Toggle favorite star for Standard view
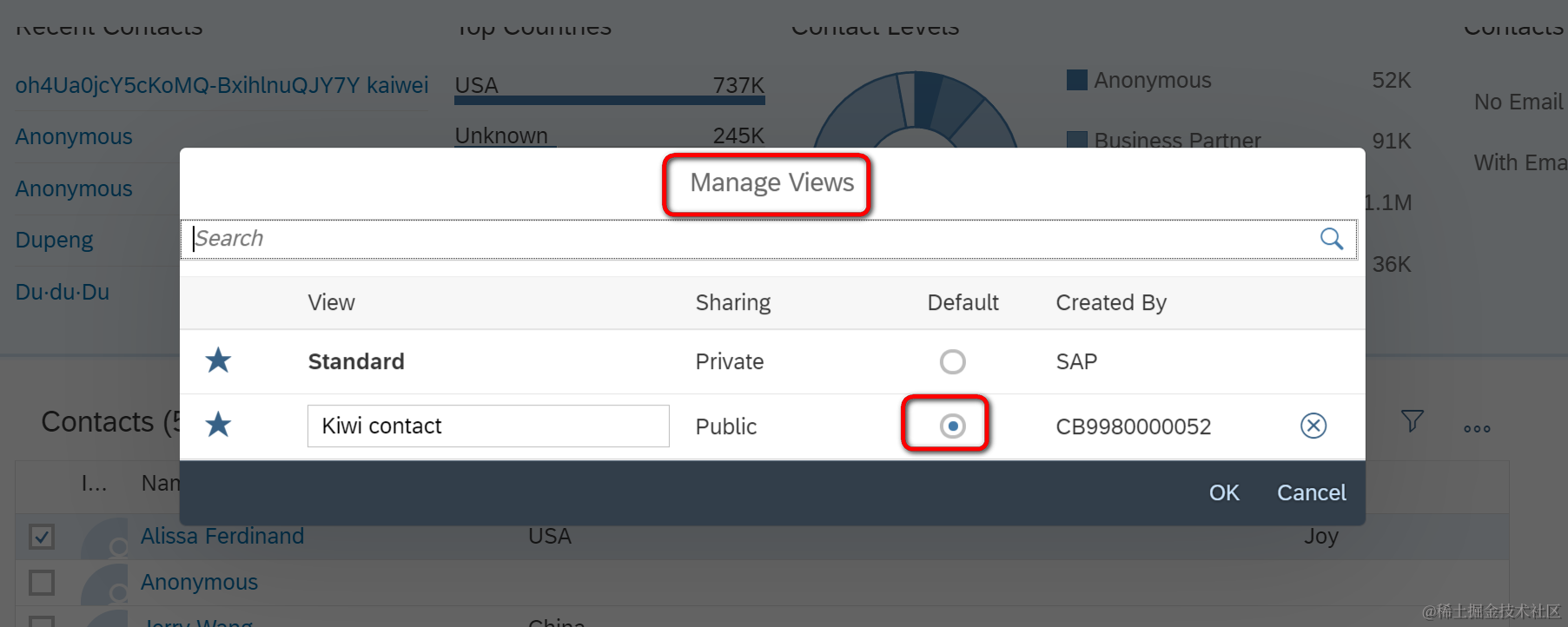This screenshot has height=627, width=1568. (218, 360)
